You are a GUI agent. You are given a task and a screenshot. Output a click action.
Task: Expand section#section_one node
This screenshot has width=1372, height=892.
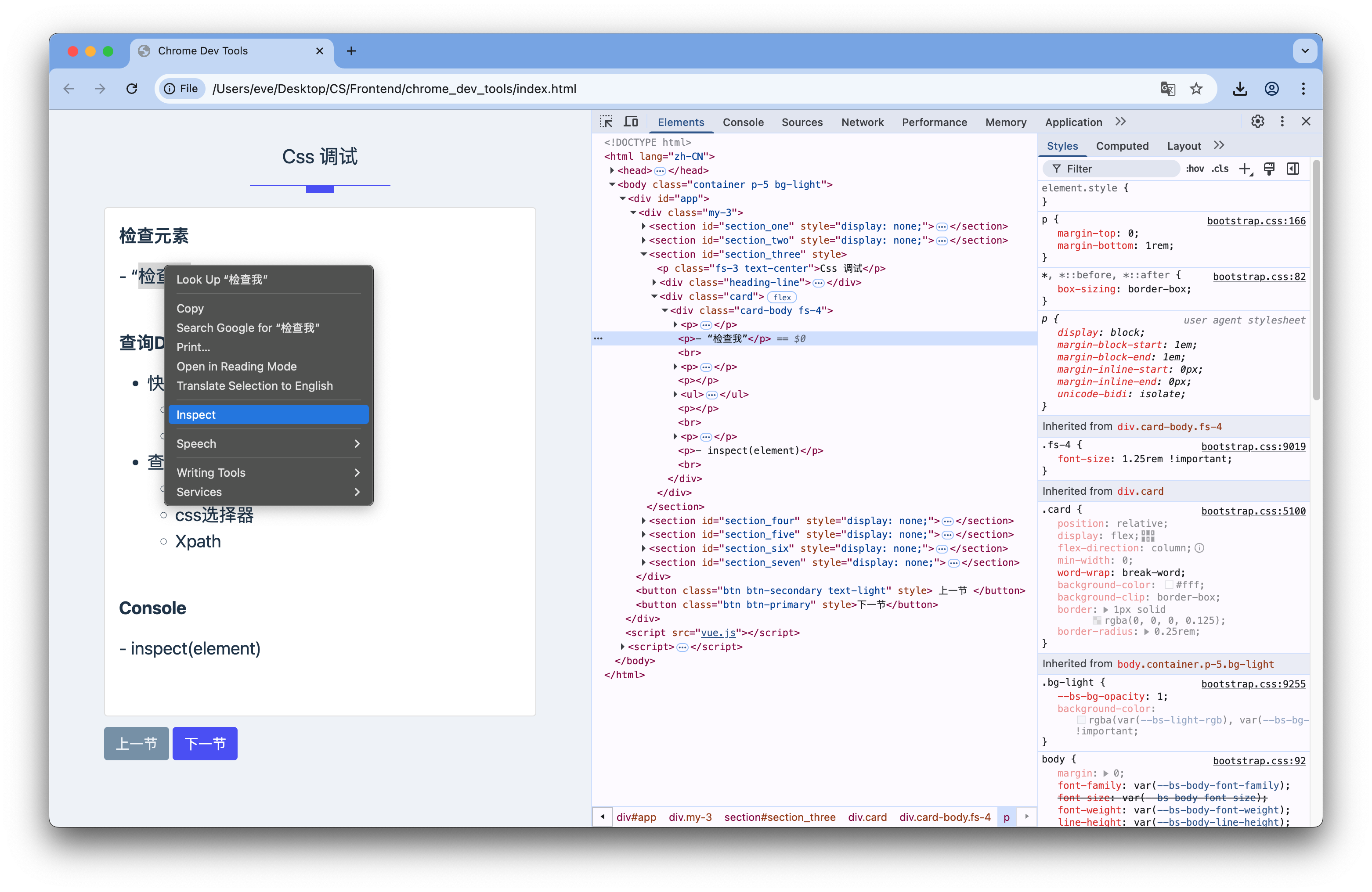644,226
